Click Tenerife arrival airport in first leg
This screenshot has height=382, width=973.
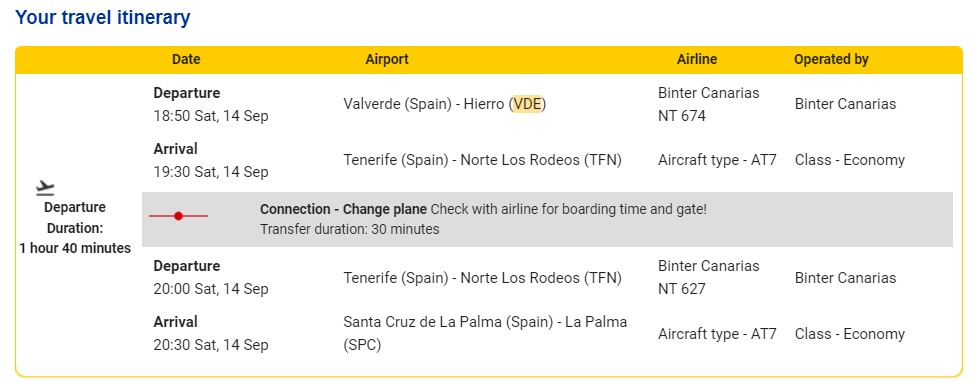[x=482, y=160]
